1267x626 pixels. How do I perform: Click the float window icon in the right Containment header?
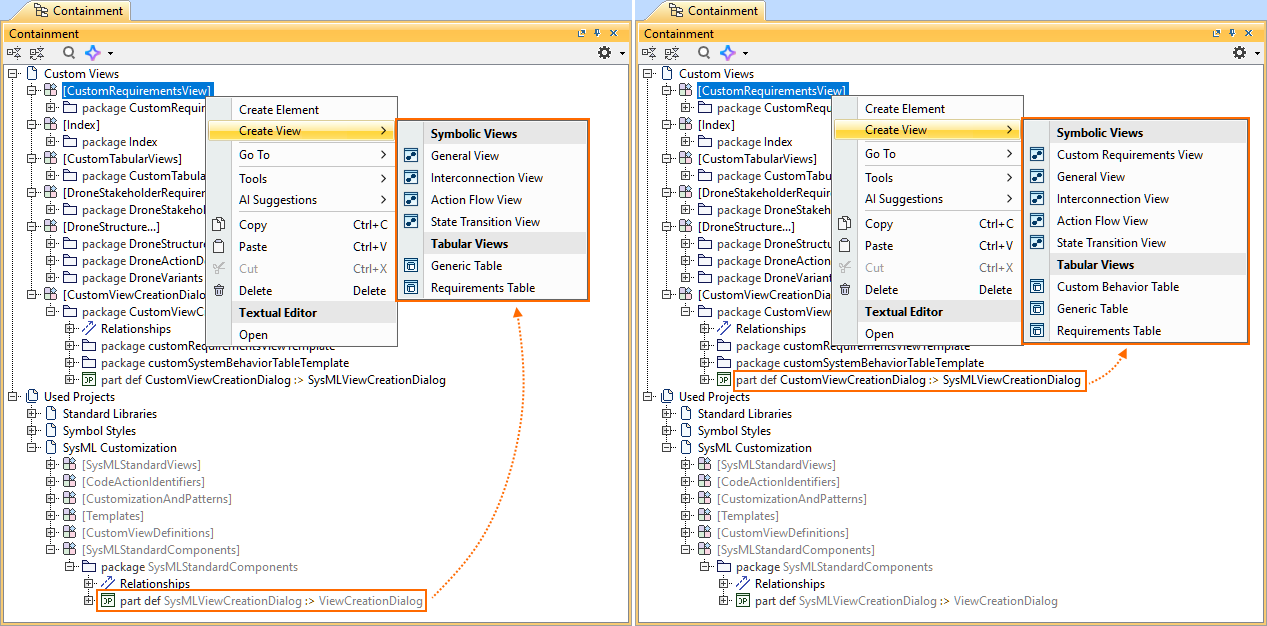(1217, 34)
